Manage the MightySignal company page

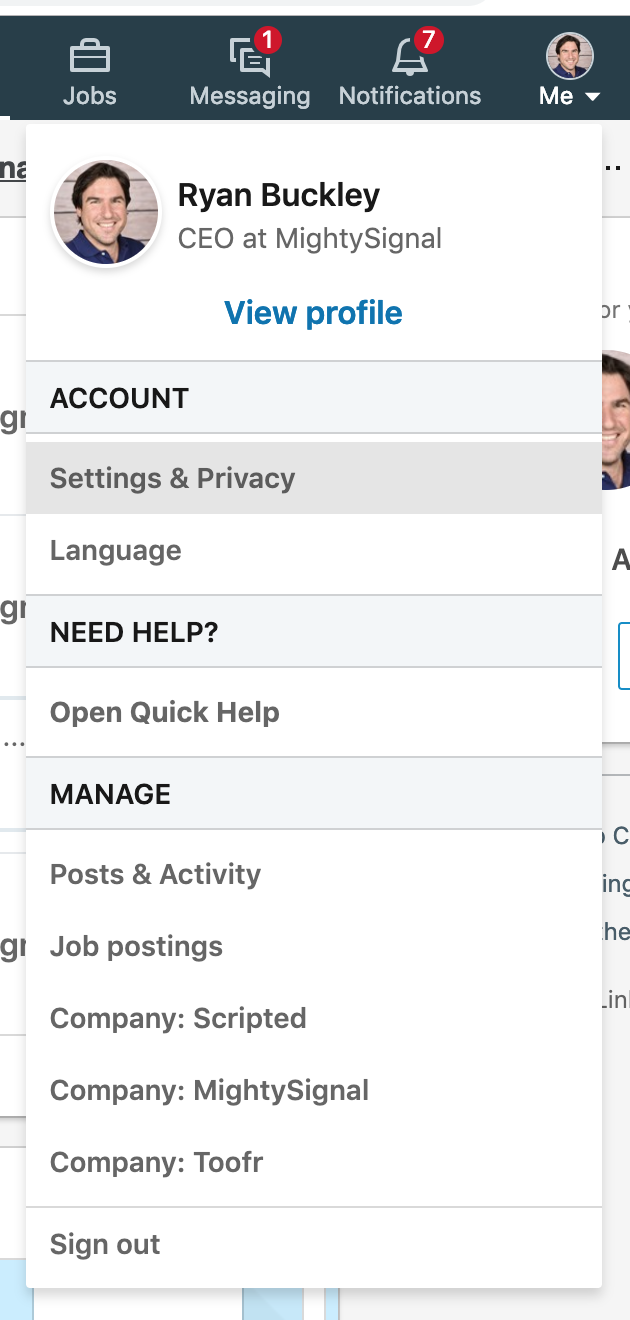click(209, 1090)
